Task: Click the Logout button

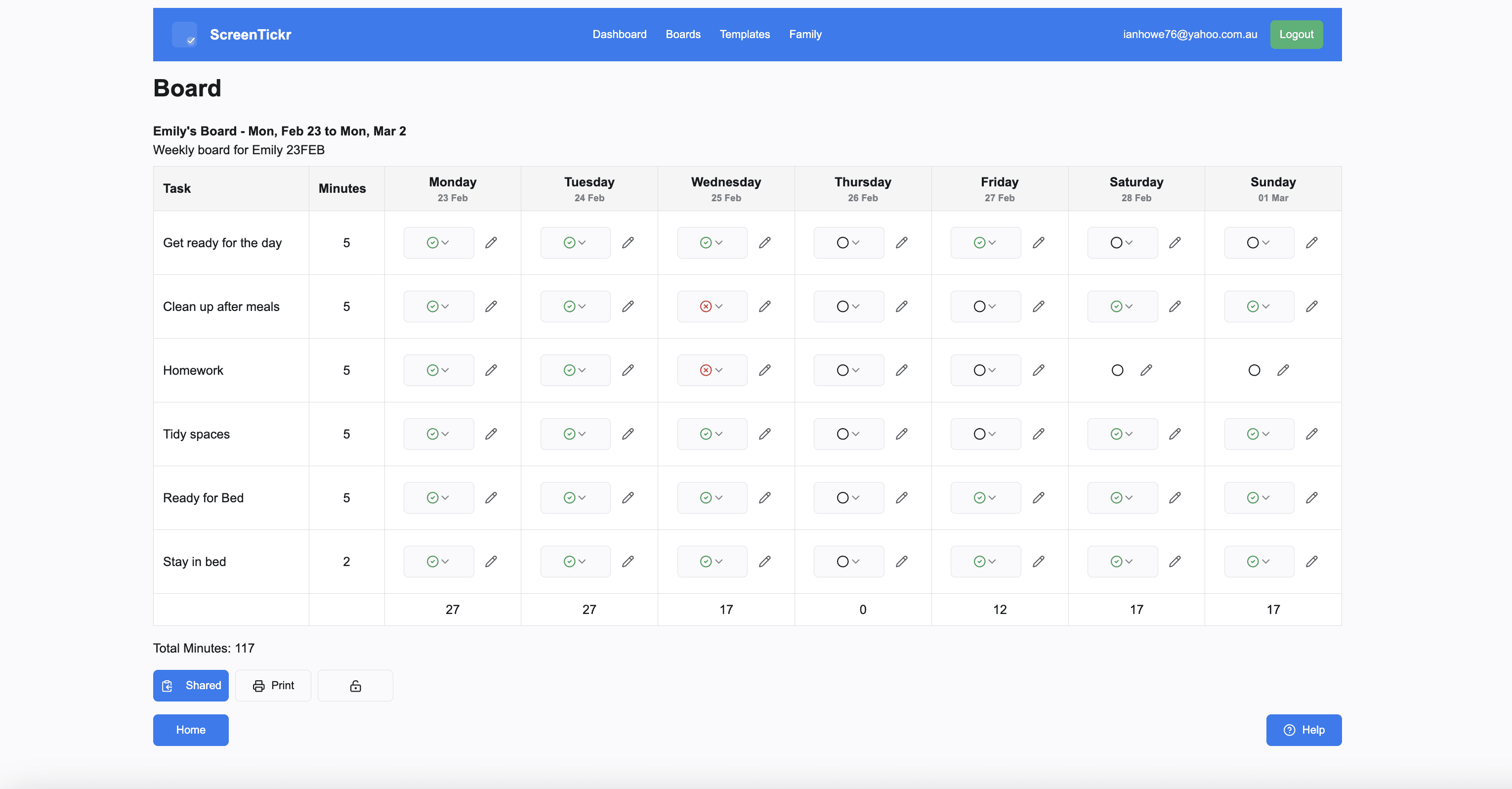Action: coord(1296,34)
